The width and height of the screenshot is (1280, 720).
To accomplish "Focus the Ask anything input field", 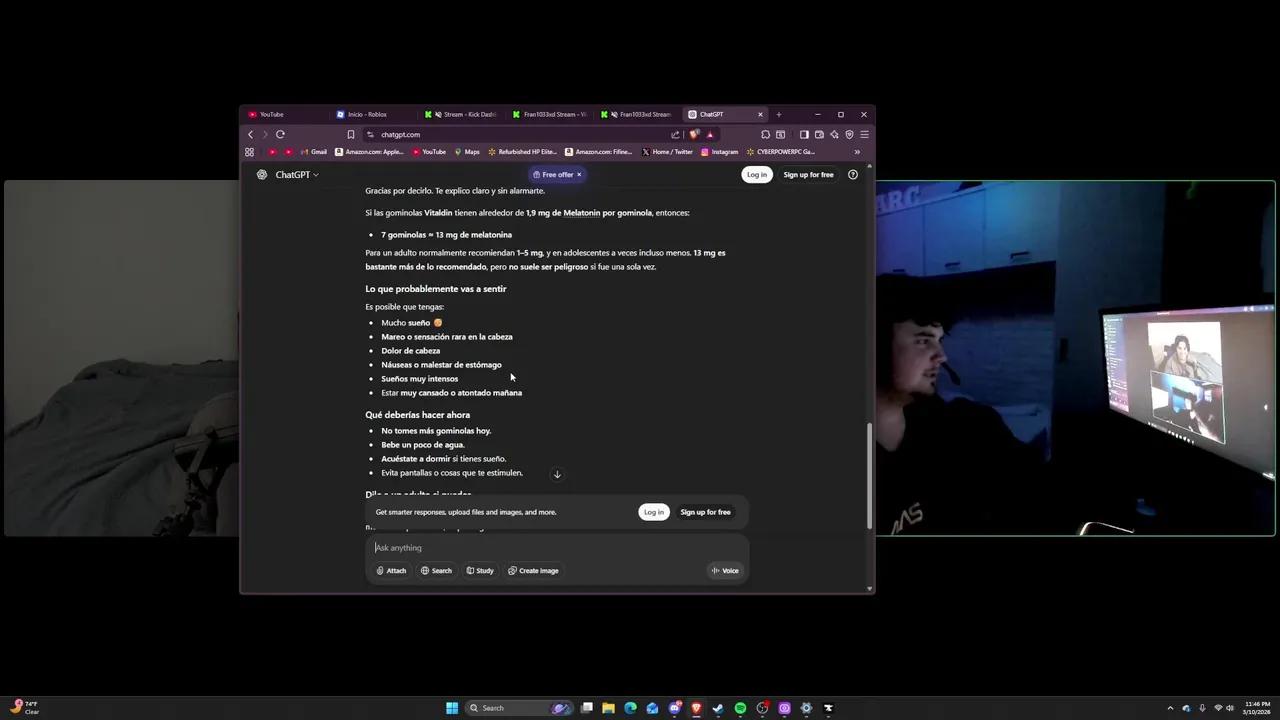I will (x=557, y=547).
